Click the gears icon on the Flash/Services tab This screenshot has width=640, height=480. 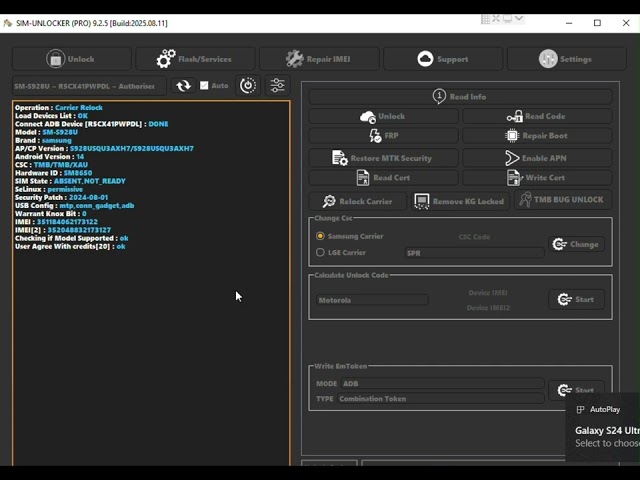point(166,59)
